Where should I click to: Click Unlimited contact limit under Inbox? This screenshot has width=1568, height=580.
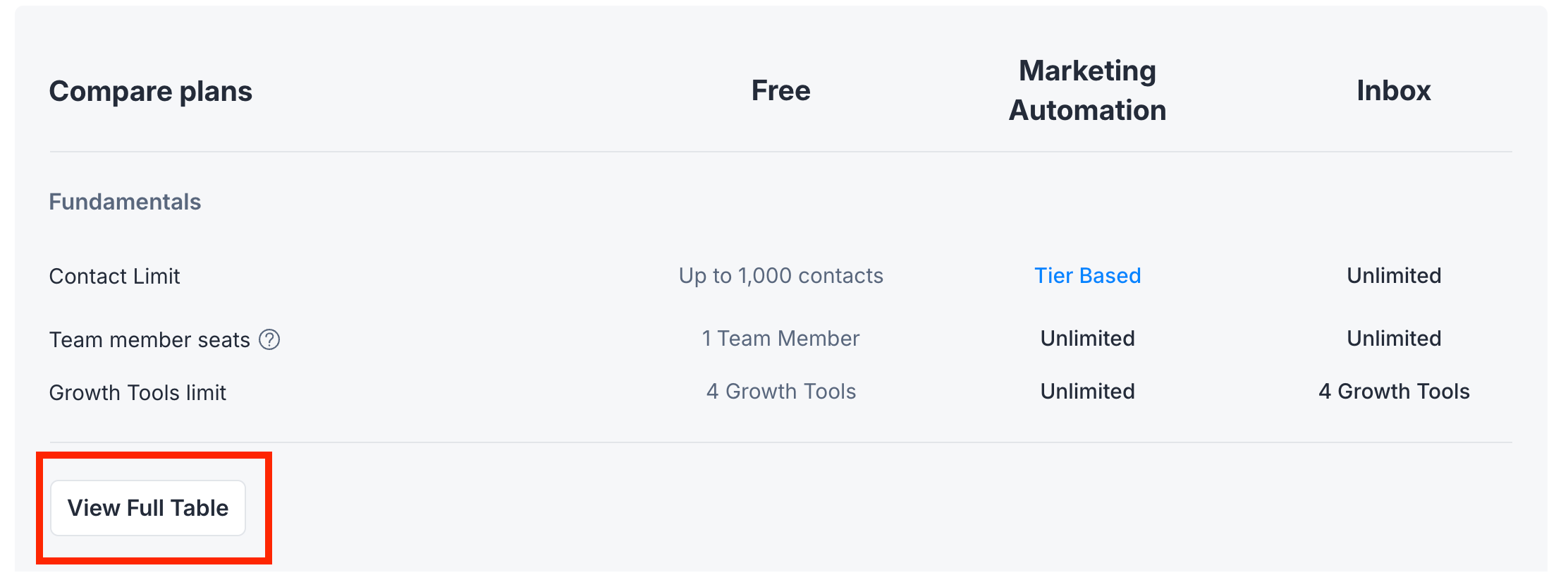click(x=1394, y=276)
